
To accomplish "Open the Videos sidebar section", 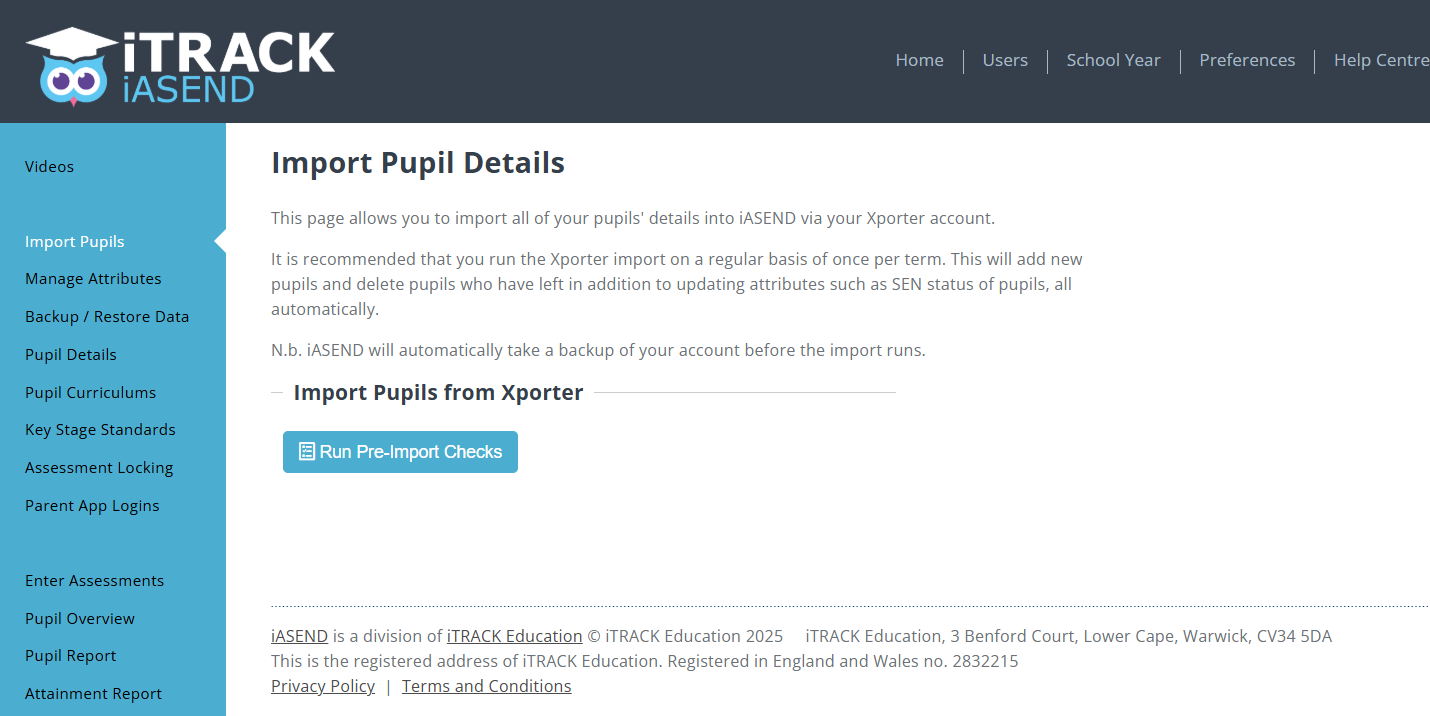I will (x=49, y=166).
